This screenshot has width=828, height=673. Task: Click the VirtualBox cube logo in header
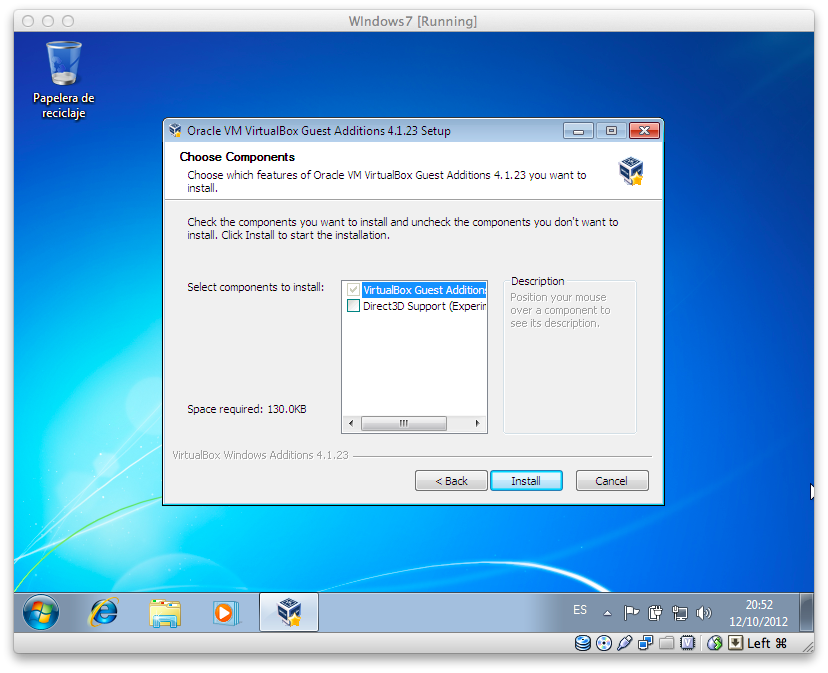[631, 171]
